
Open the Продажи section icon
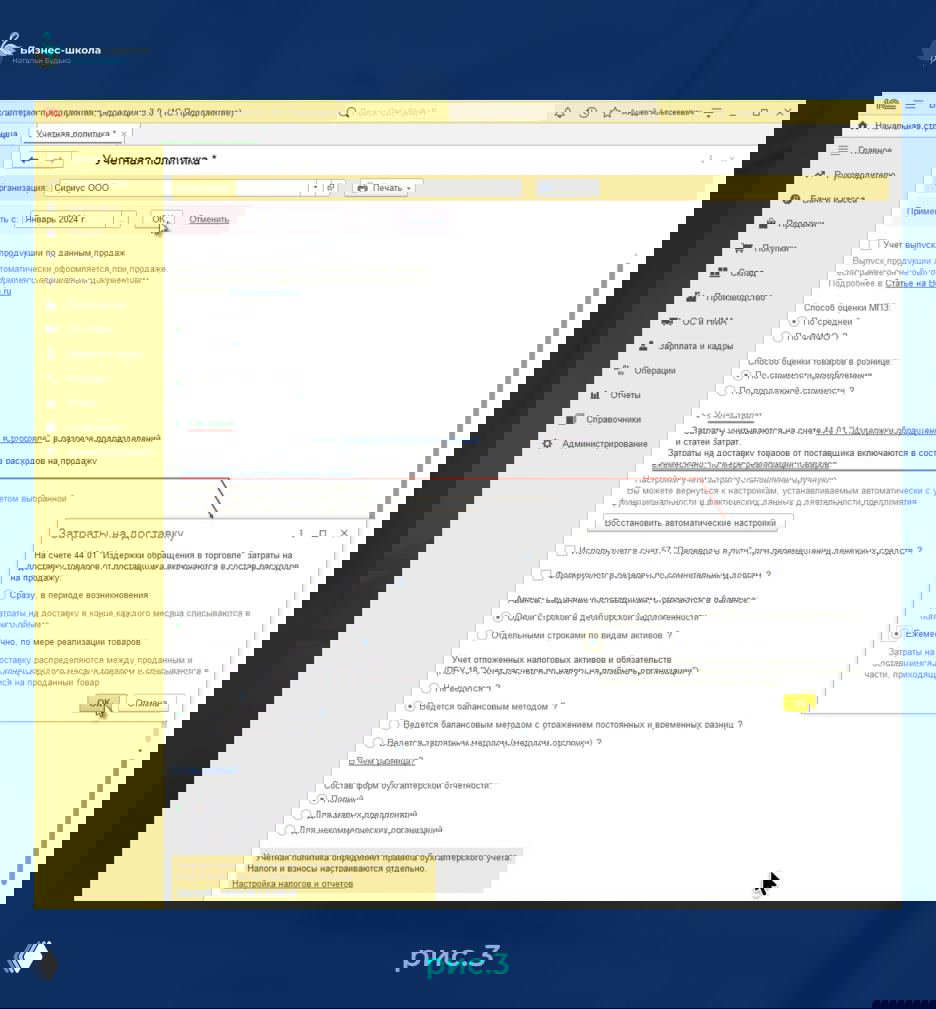pos(768,223)
